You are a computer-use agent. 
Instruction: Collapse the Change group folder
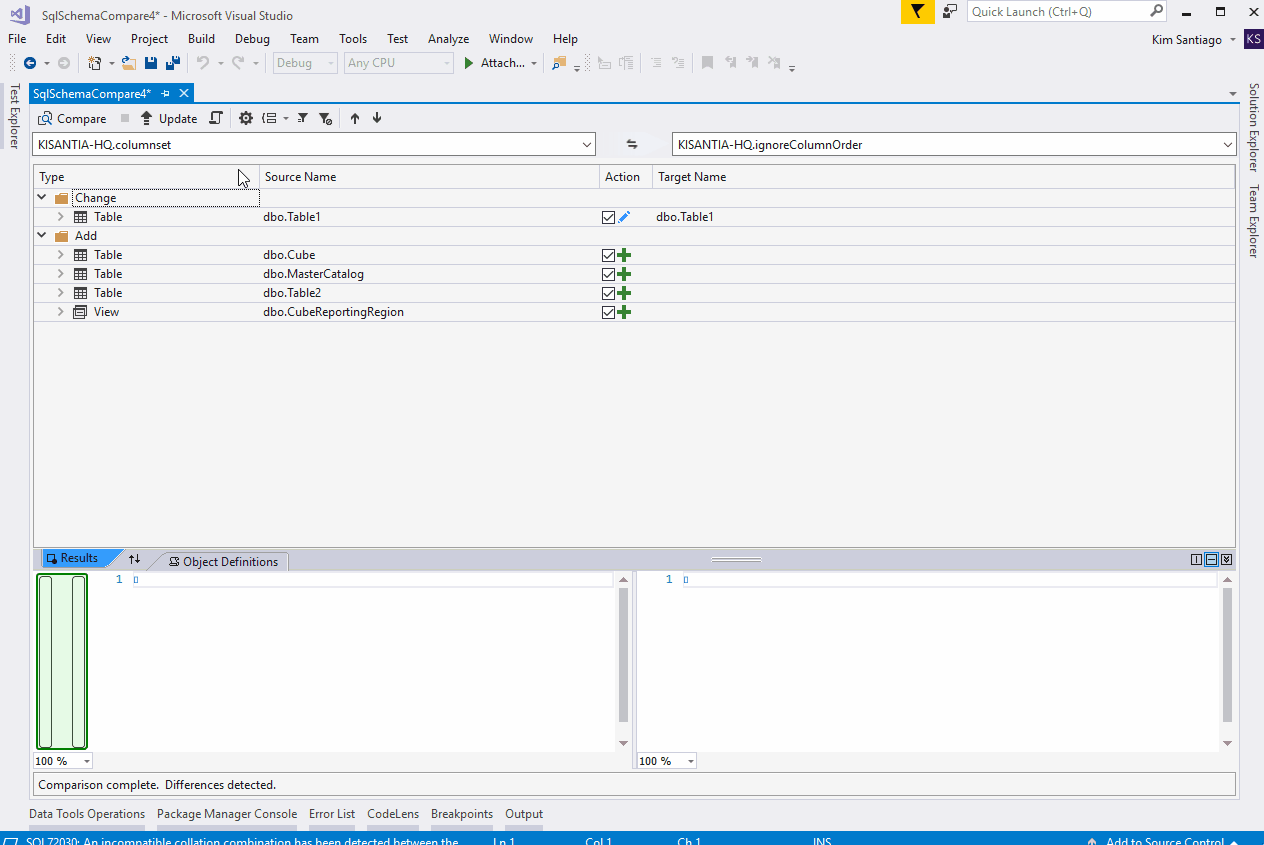[42, 198]
